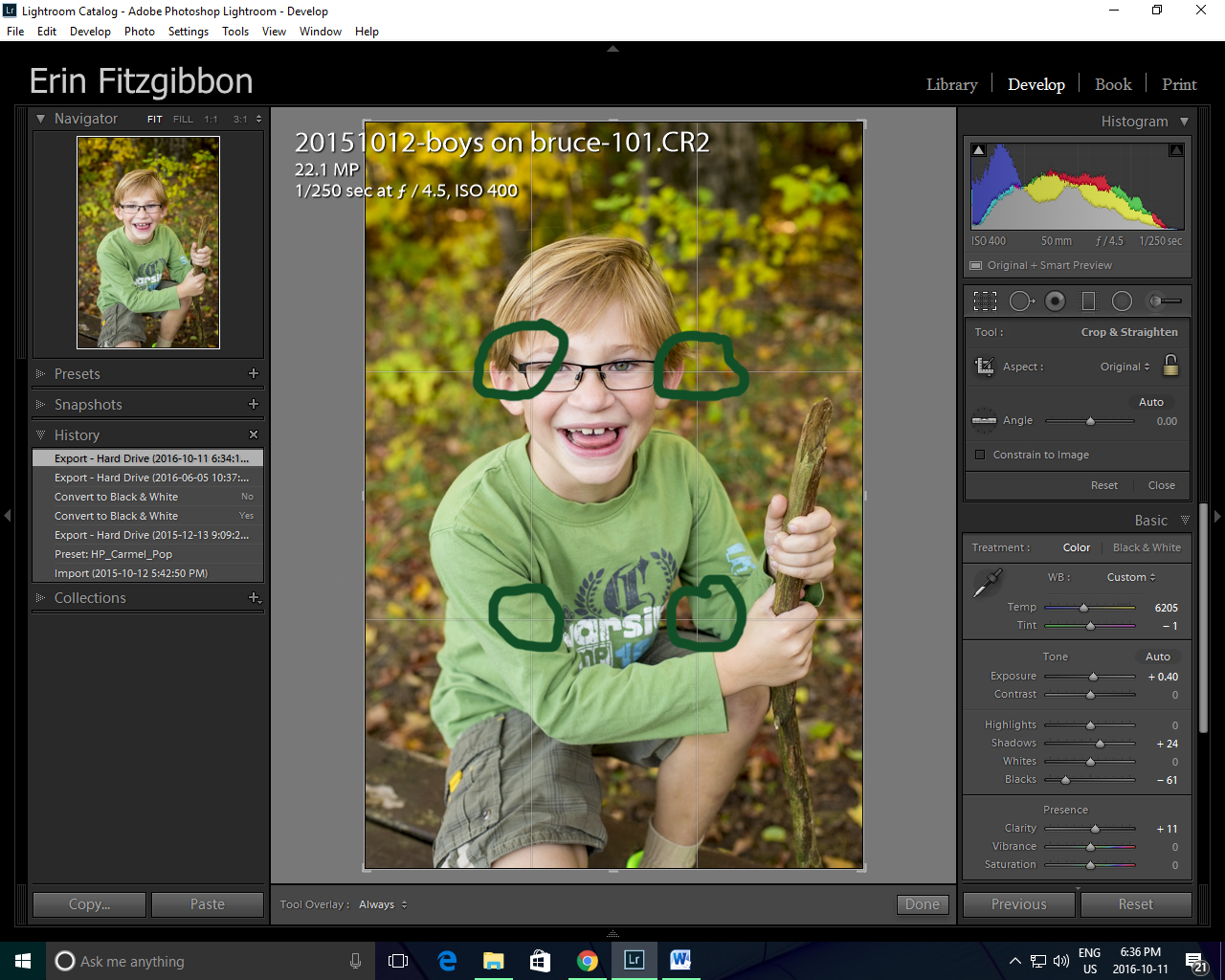Open the Photo menu
Viewport: 1225px width, 980px height.
pos(139,32)
